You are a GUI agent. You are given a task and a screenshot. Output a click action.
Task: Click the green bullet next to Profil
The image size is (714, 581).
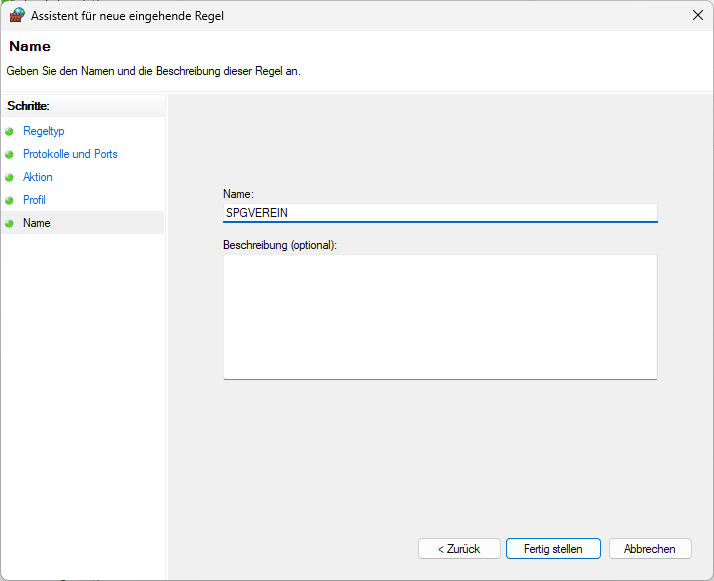(x=10, y=200)
